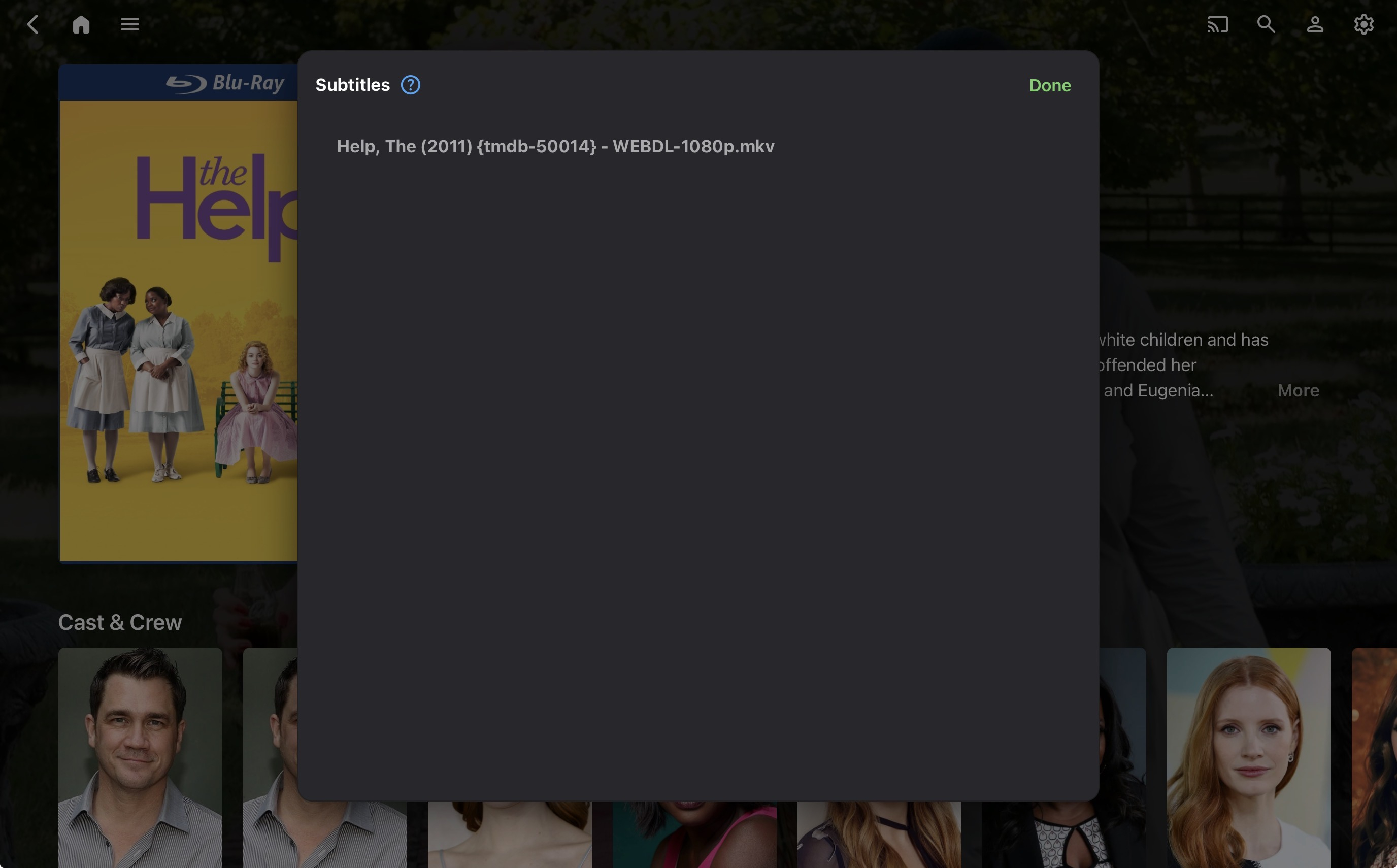
Task: Open the user profile icon
Action: click(x=1314, y=25)
